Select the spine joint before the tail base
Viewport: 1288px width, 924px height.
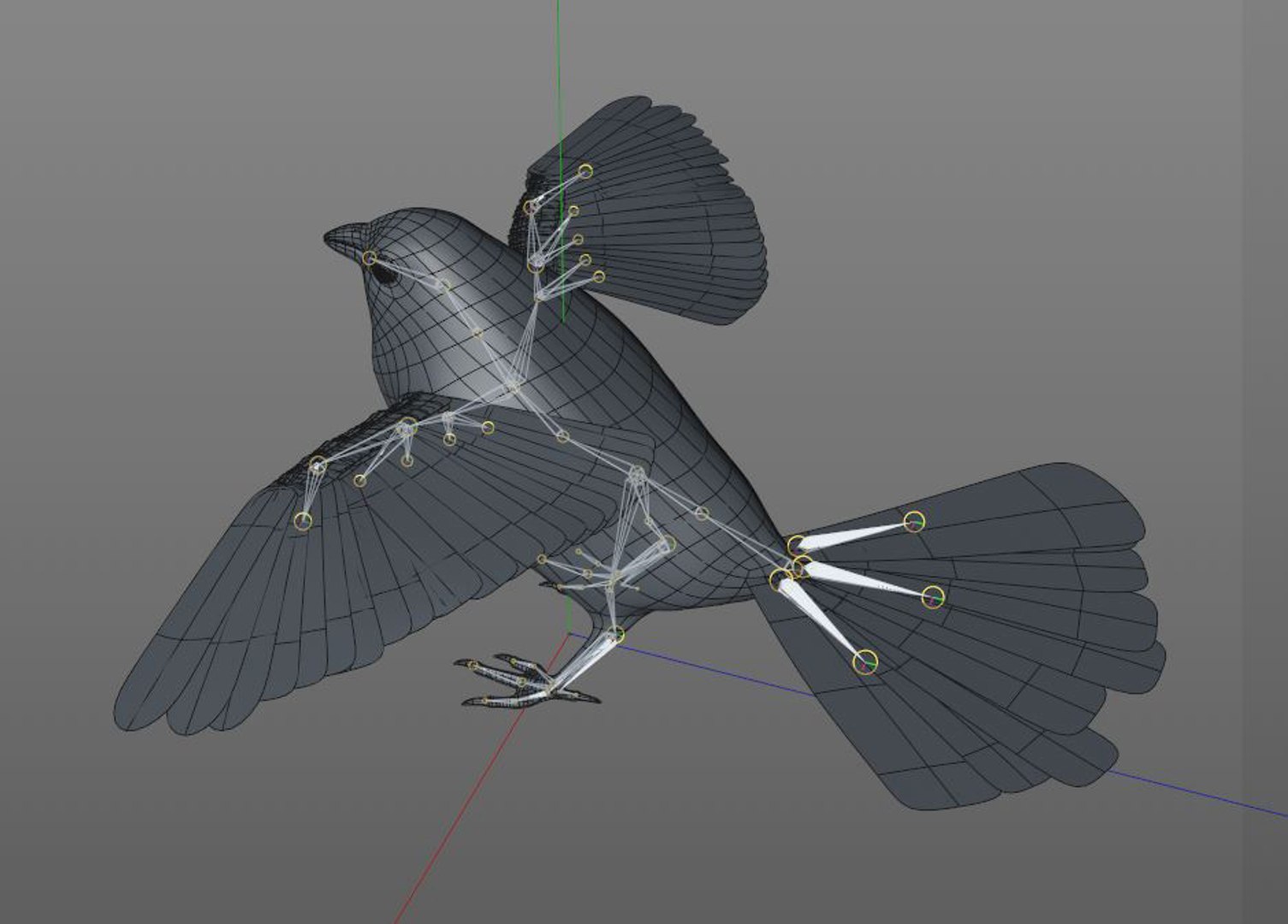702,513
